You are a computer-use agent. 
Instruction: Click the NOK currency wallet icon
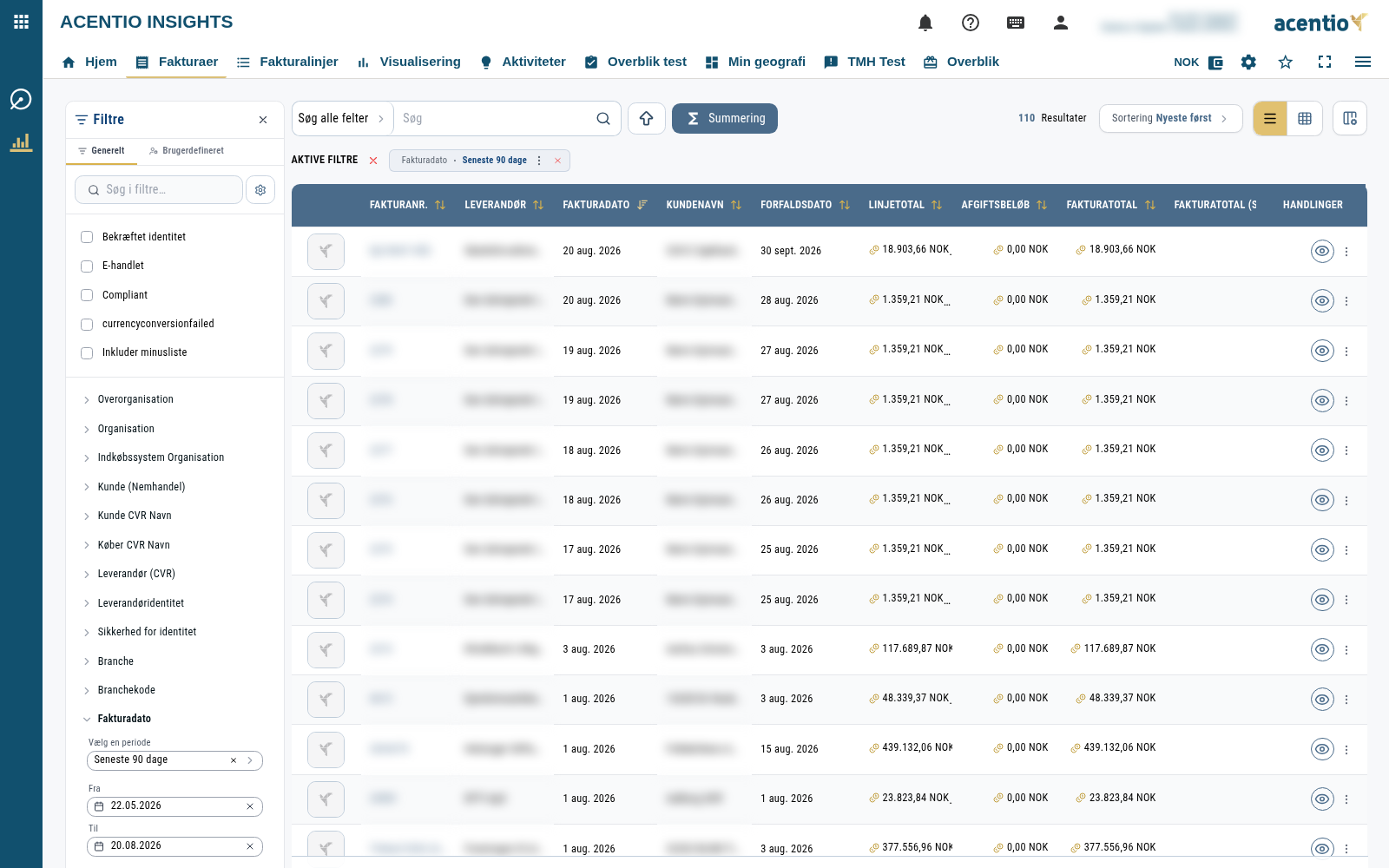[x=1215, y=62]
